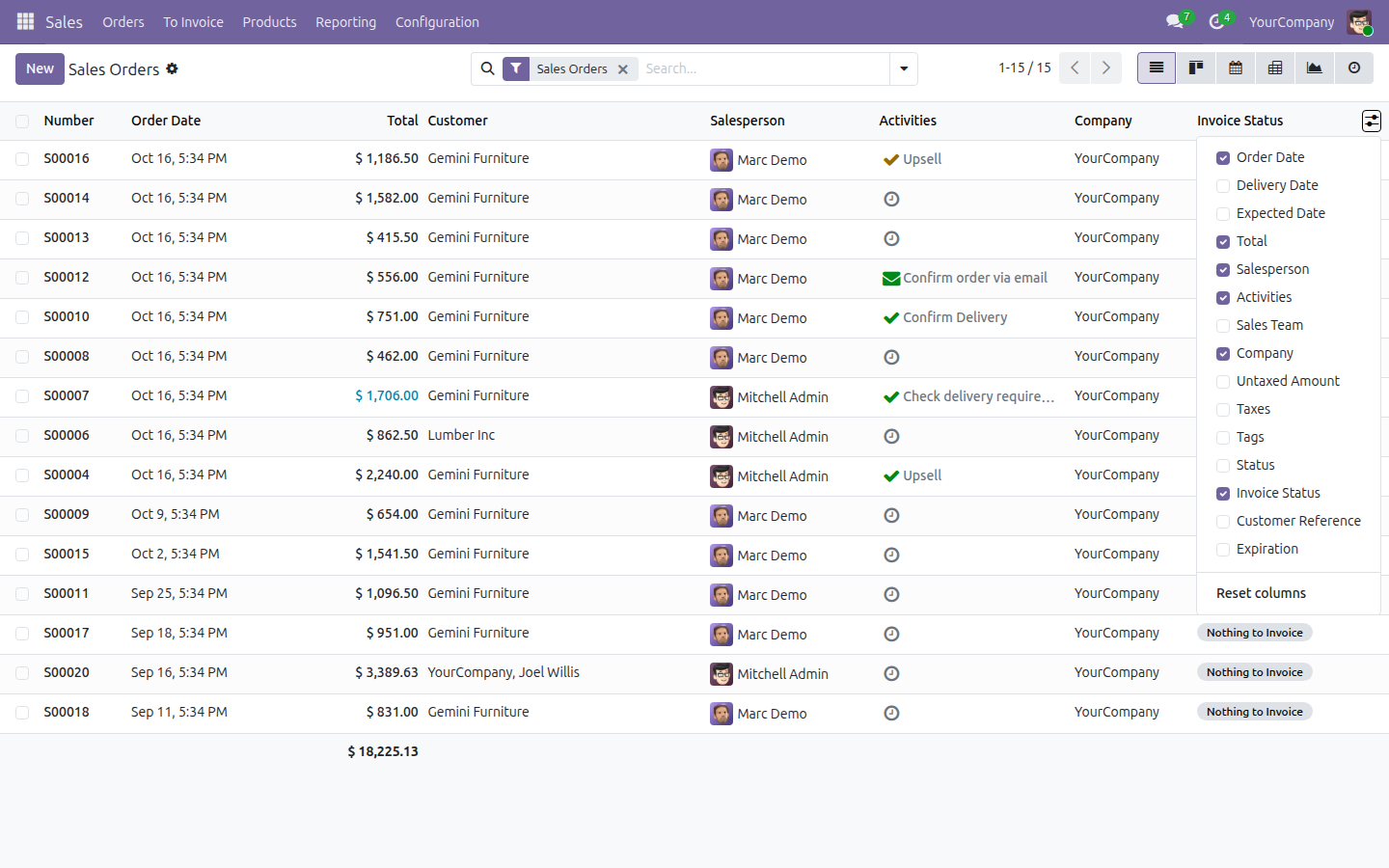Viewport: 1389px width, 868px height.
Task: Open the apps grid home menu
Action: click(x=26, y=21)
